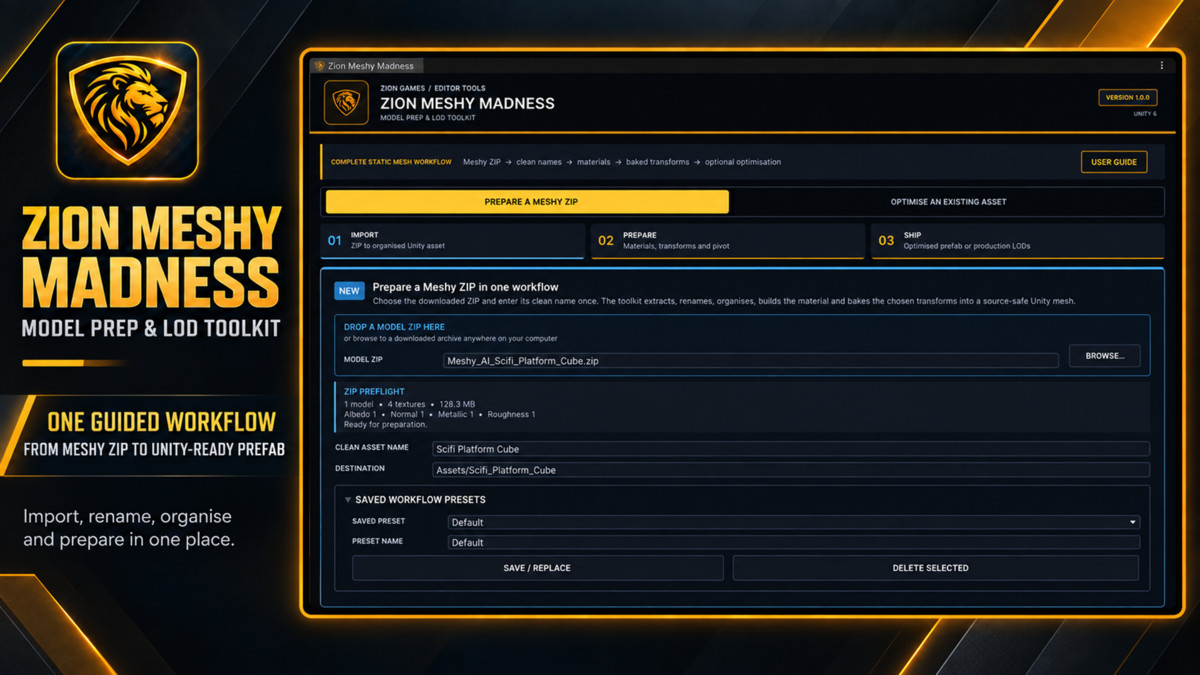This screenshot has width=1200, height=675.
Task: Click the 'Albedo 1 • Normal 1' texture summary line
Action: [x=440, y=414]
